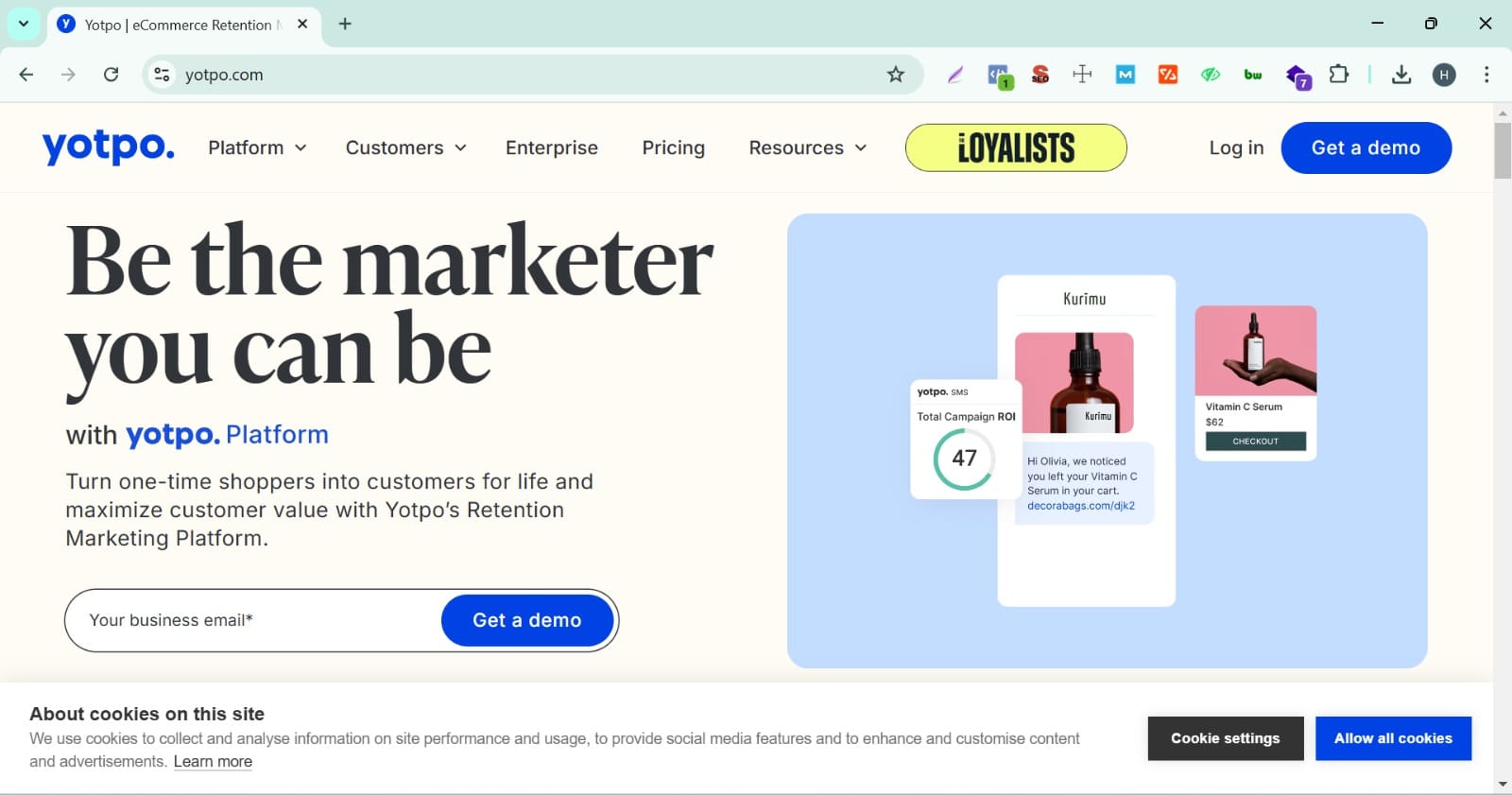1512x796 pixels.
Task: Open the H profile avatar
Action: [1444, 75]
